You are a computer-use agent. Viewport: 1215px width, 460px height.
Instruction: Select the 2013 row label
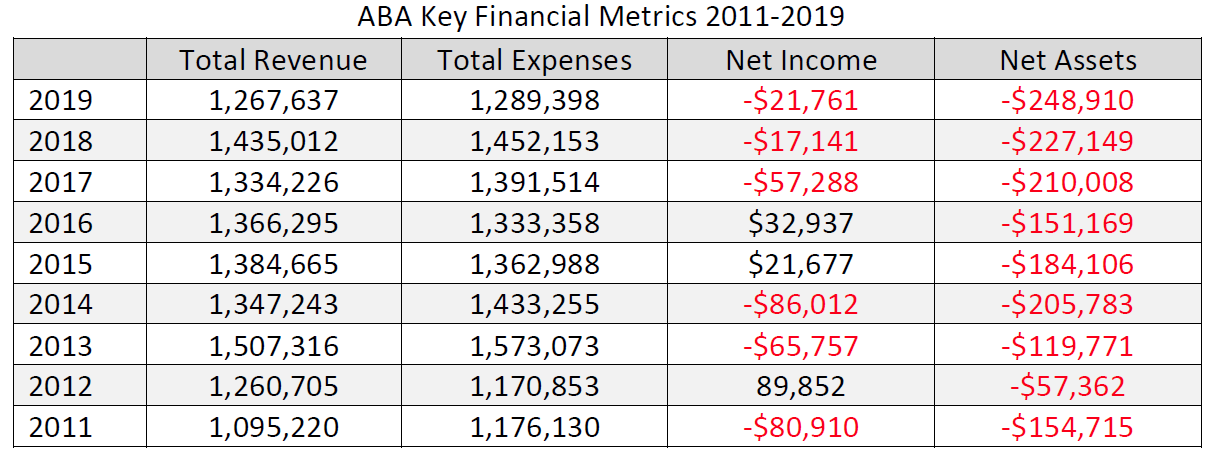60,346
